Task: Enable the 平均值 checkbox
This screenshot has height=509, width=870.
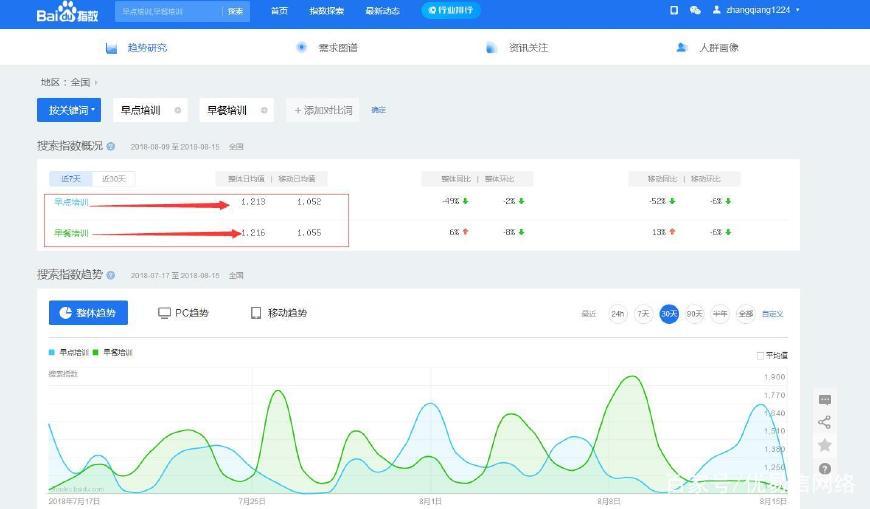Action: (x=761, y=355)
